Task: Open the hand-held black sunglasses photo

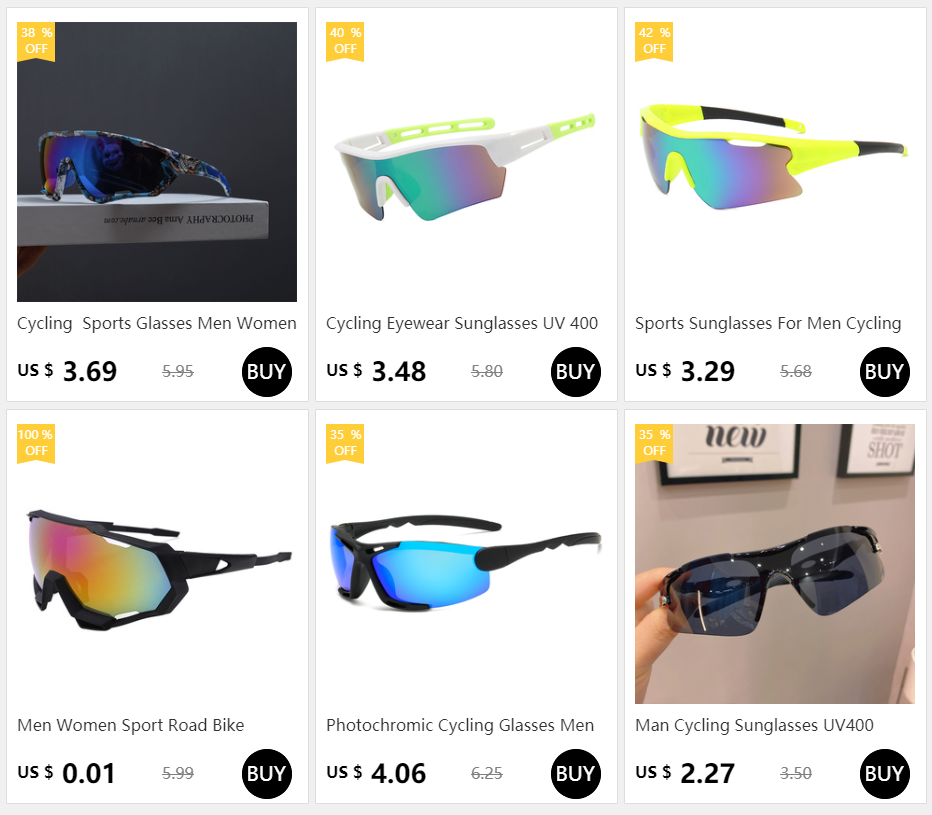Action: [x=774, y=564]
